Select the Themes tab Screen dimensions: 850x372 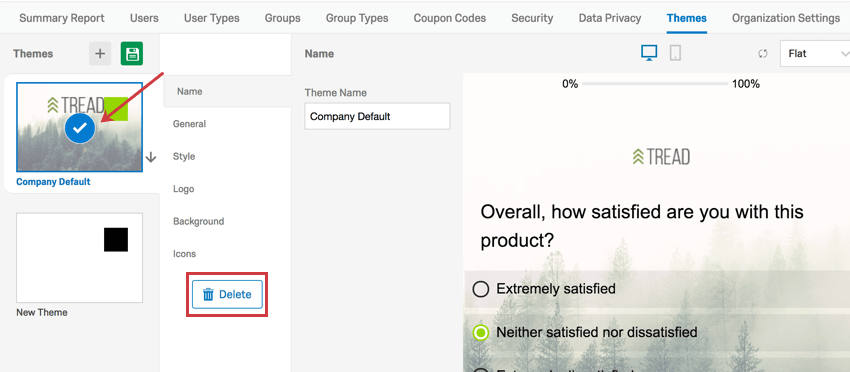(x=686, y=18)
